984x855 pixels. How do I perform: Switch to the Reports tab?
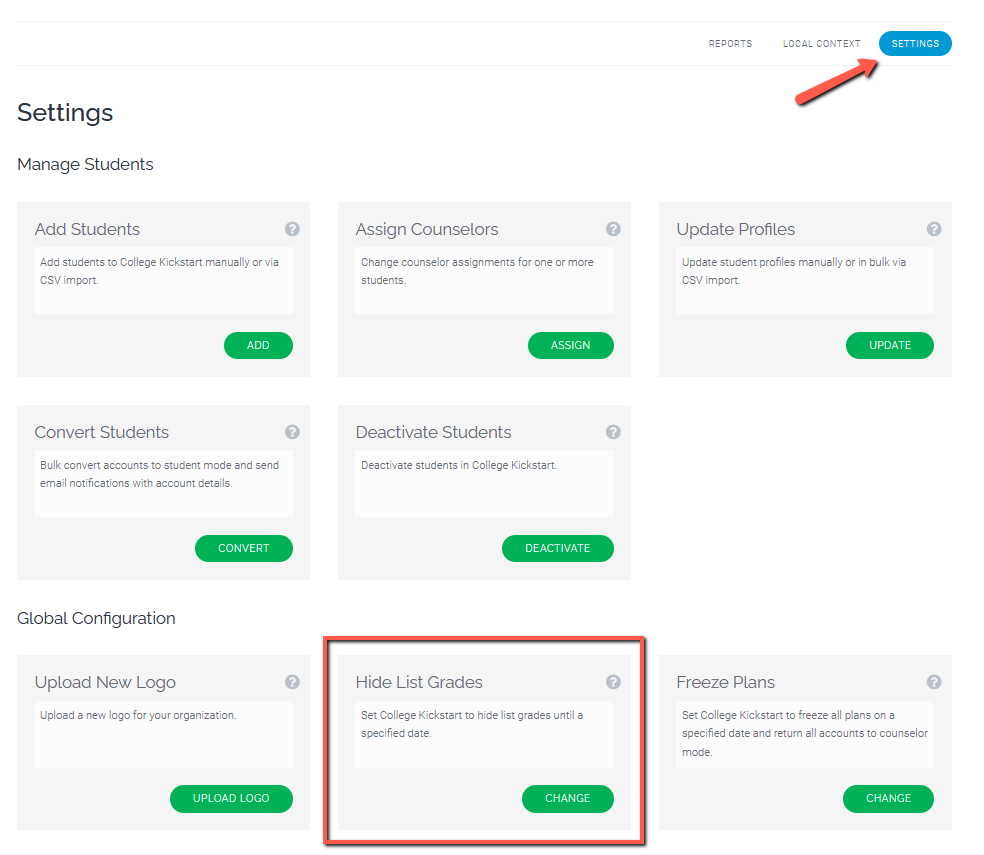coord(730,43)
